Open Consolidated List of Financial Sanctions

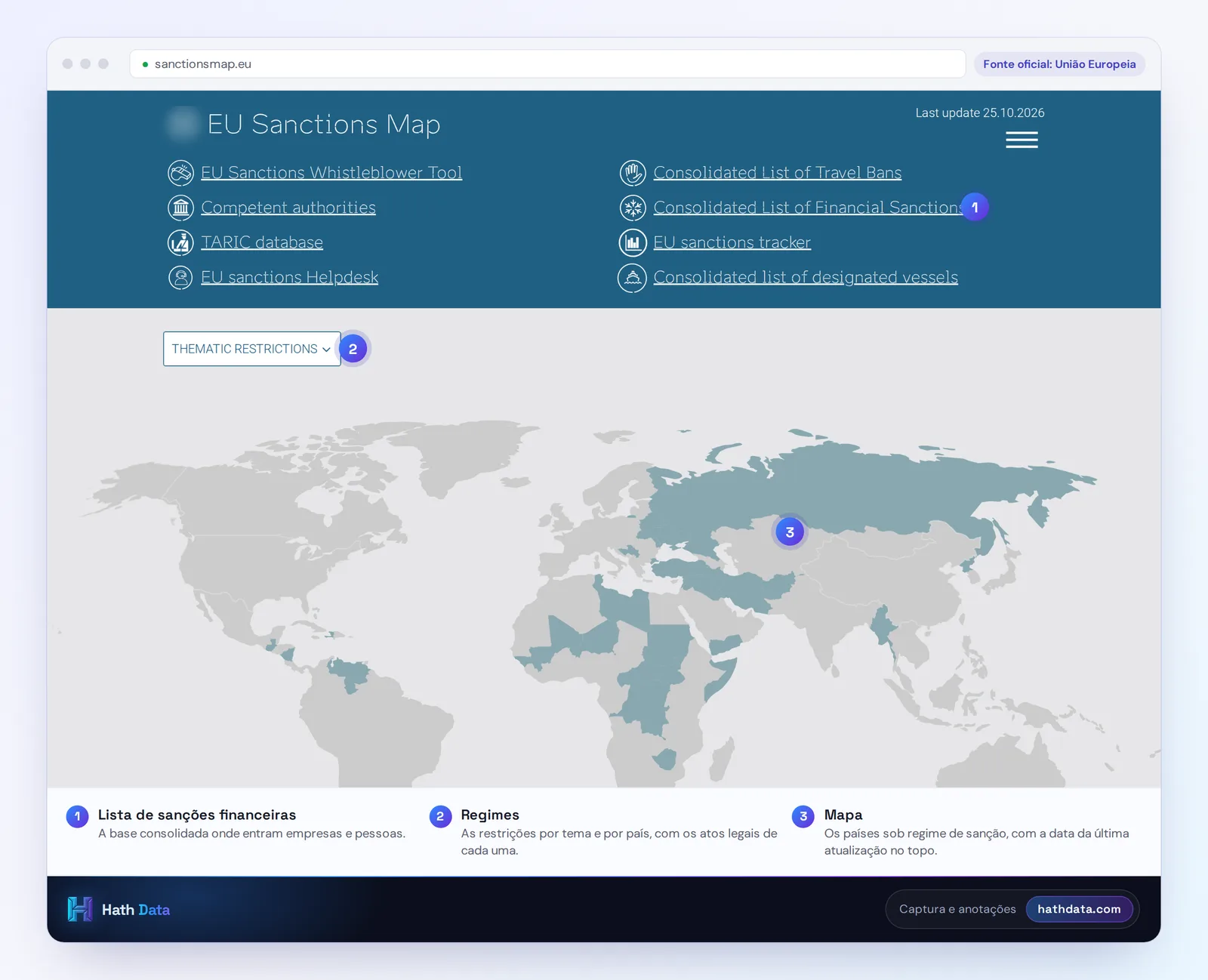coord(807,208)
